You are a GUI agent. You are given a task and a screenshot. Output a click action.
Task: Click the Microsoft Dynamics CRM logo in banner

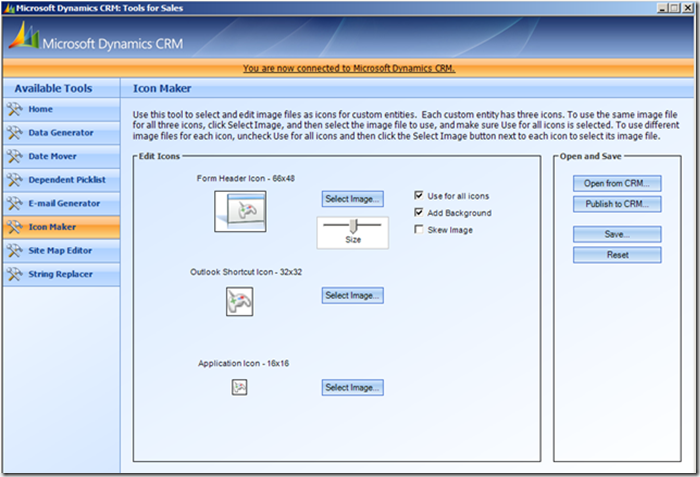click(96, 37)
